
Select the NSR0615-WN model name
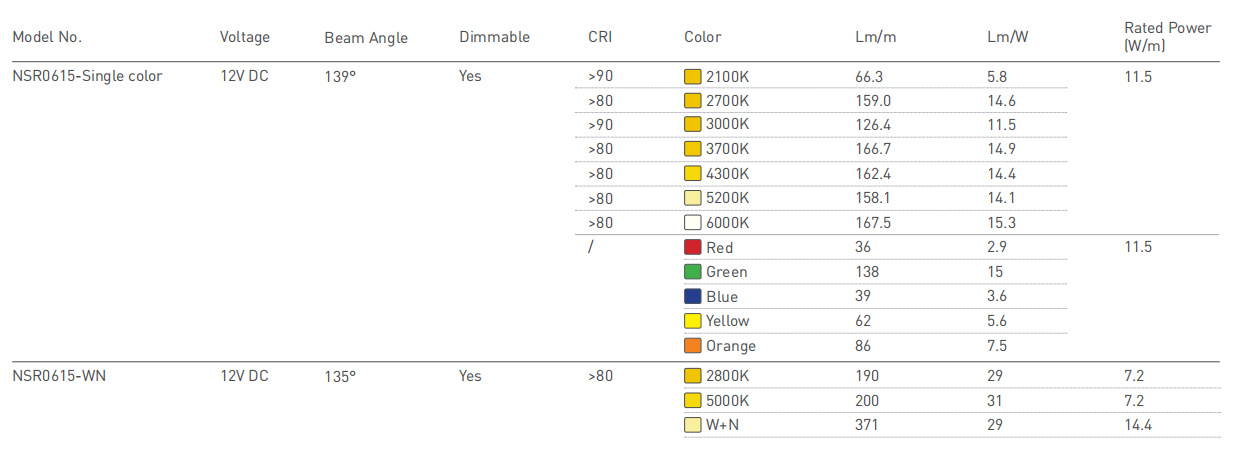[59, 376]
